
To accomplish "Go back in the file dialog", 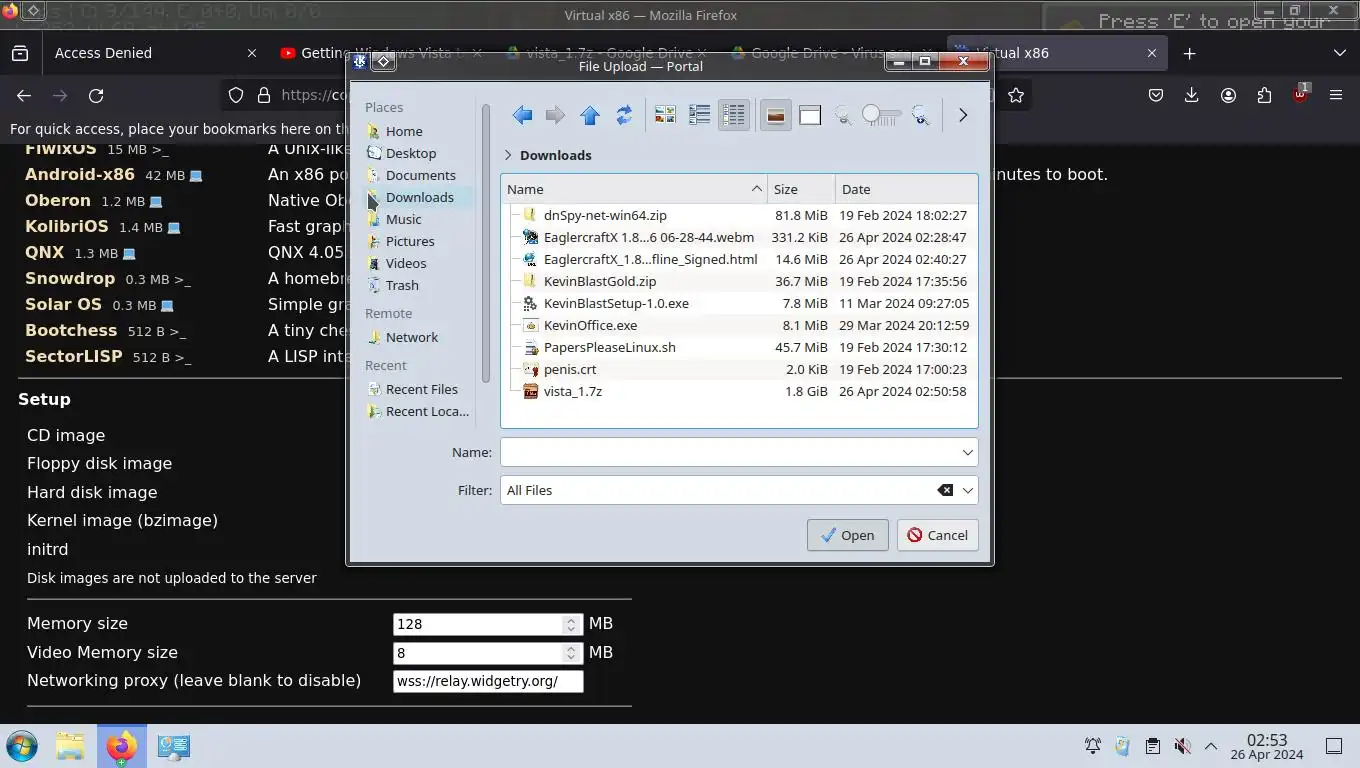I will 522,116.
